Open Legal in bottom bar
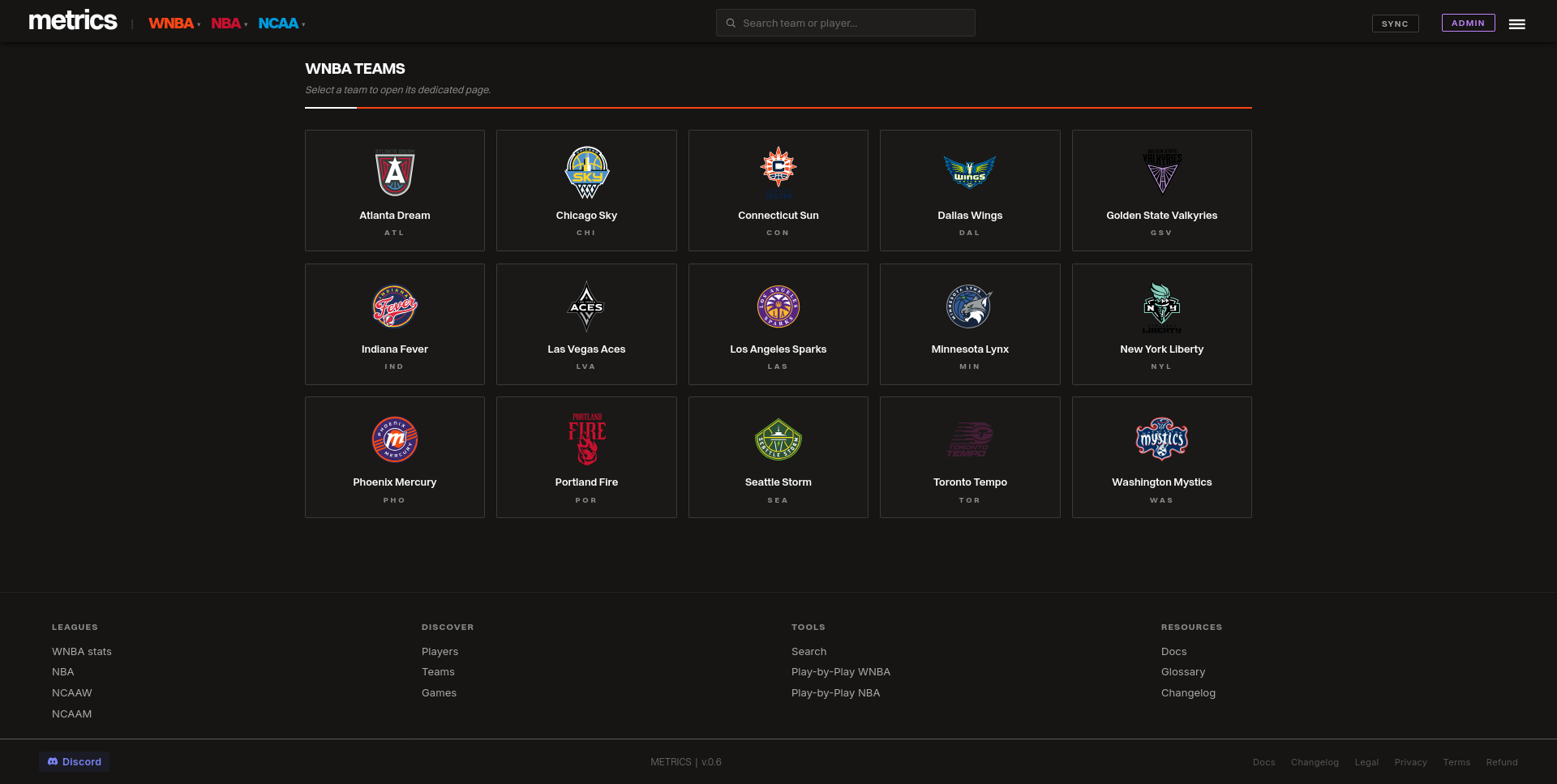Image resolution: width=1557 pixels, height=784 pixels. [x=1366, y=762]
